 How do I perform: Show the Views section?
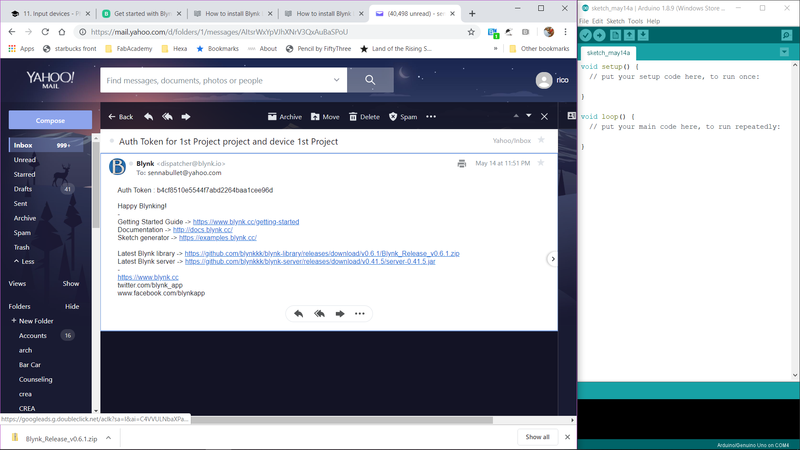(71, 284)
